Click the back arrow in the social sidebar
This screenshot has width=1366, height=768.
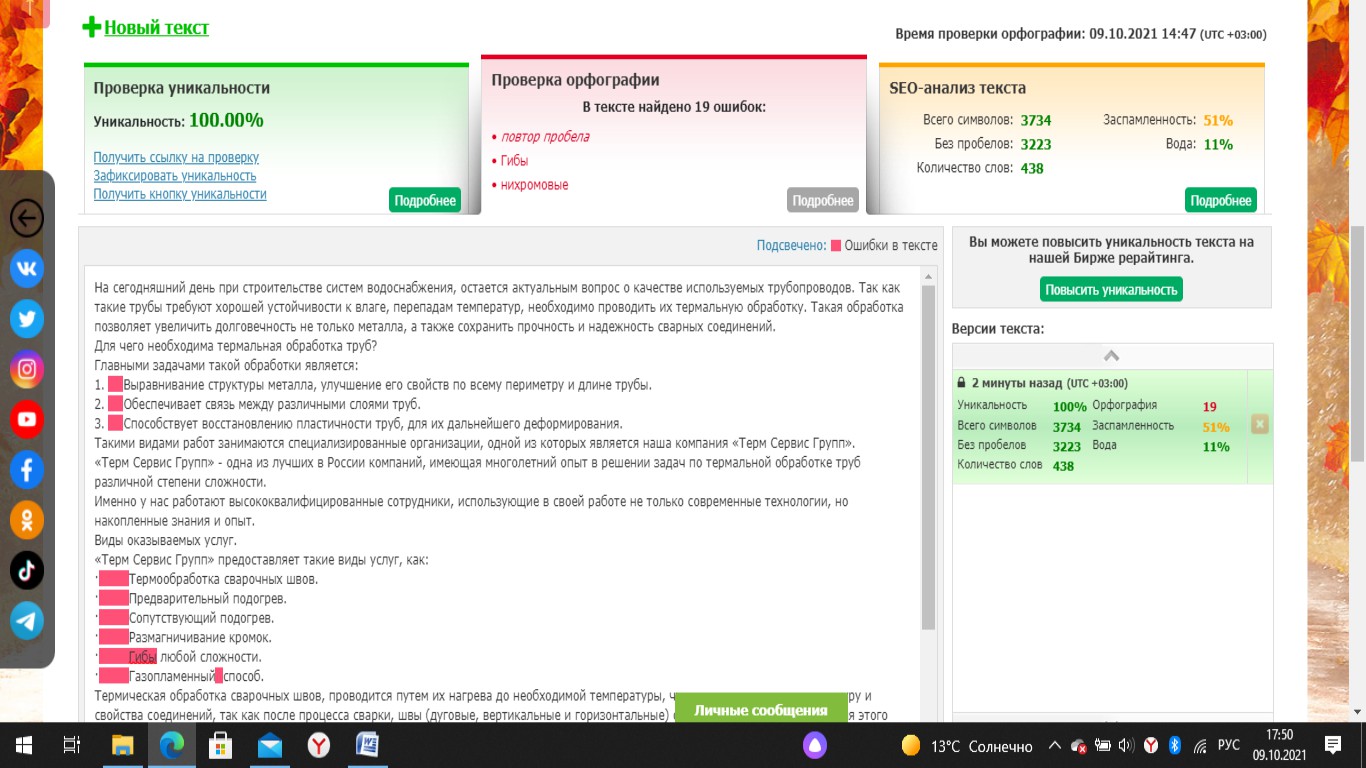click(27, 218)
